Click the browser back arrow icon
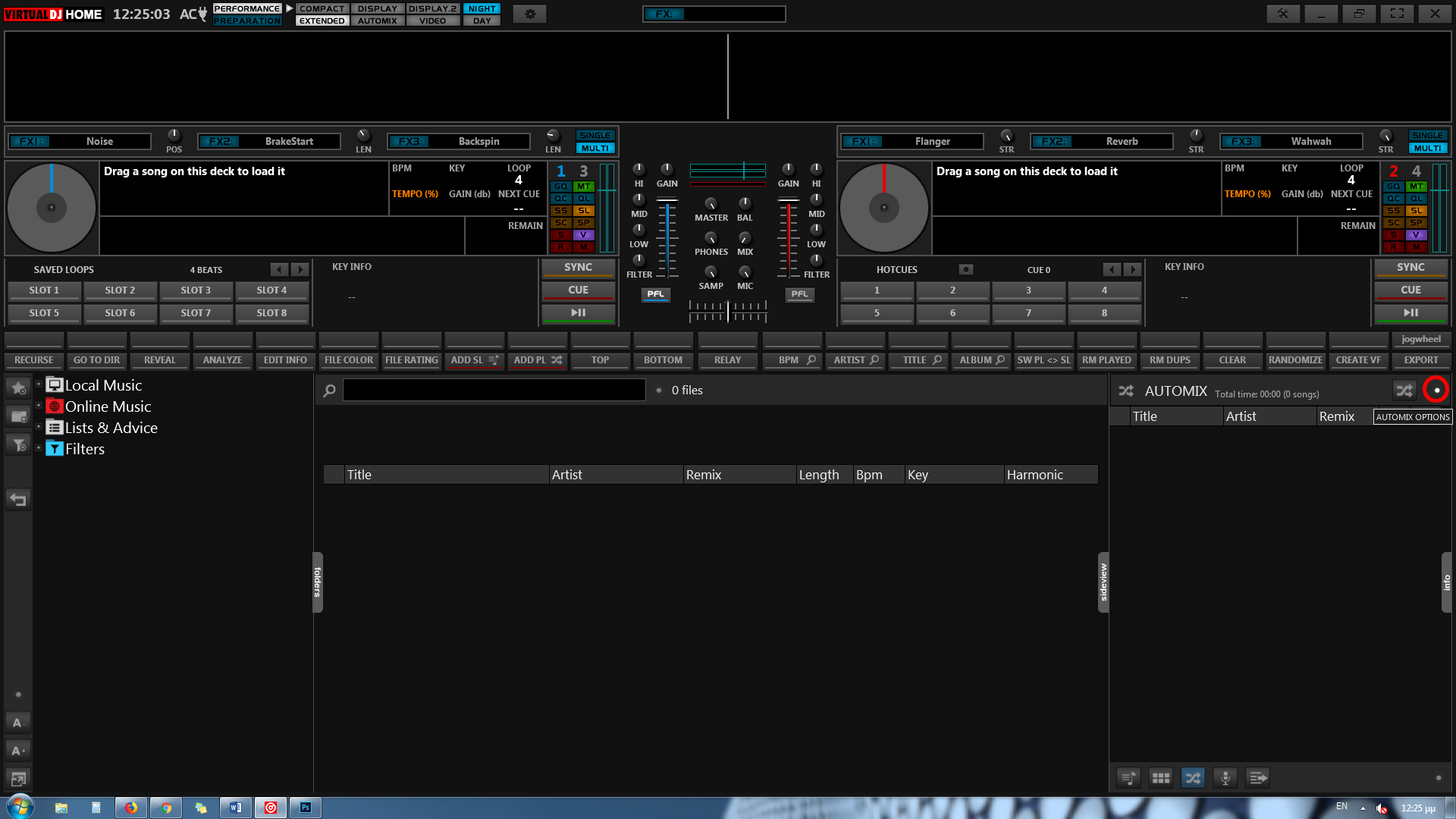The image size is (1456, 819). [18, 499]
